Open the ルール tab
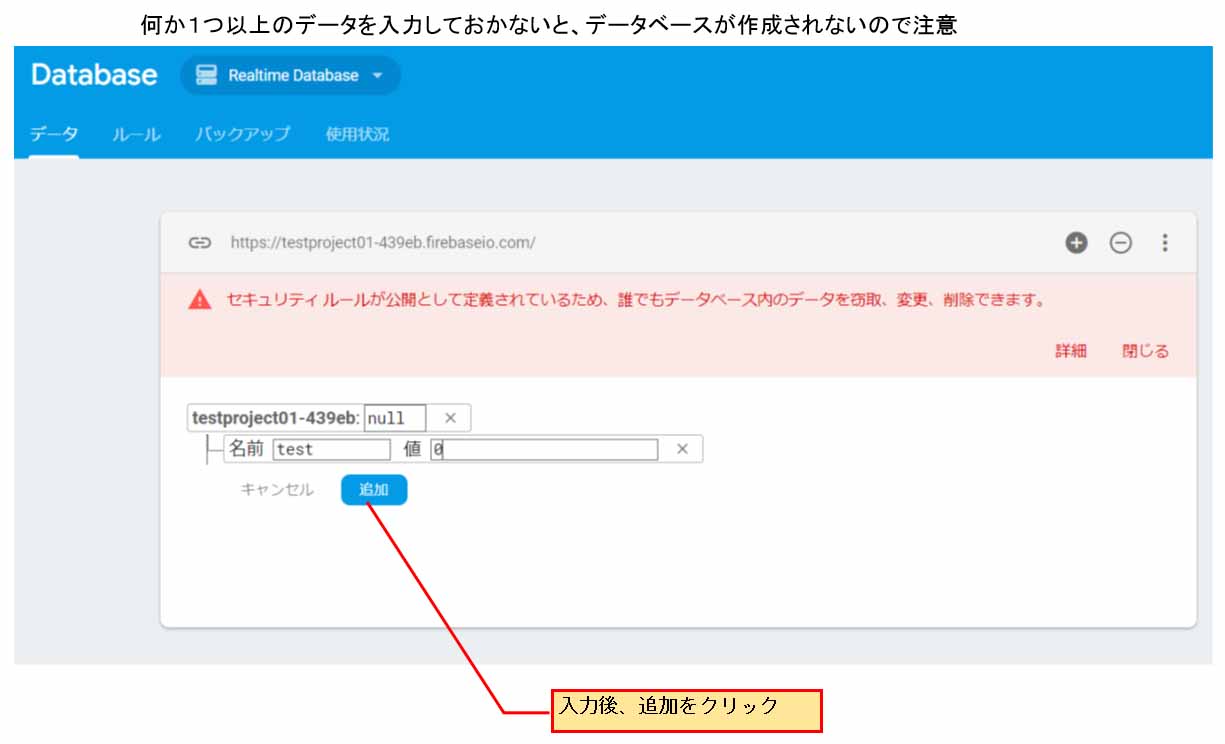The height and width of the screenshot is (744, 1225). [x=137, y=134]
